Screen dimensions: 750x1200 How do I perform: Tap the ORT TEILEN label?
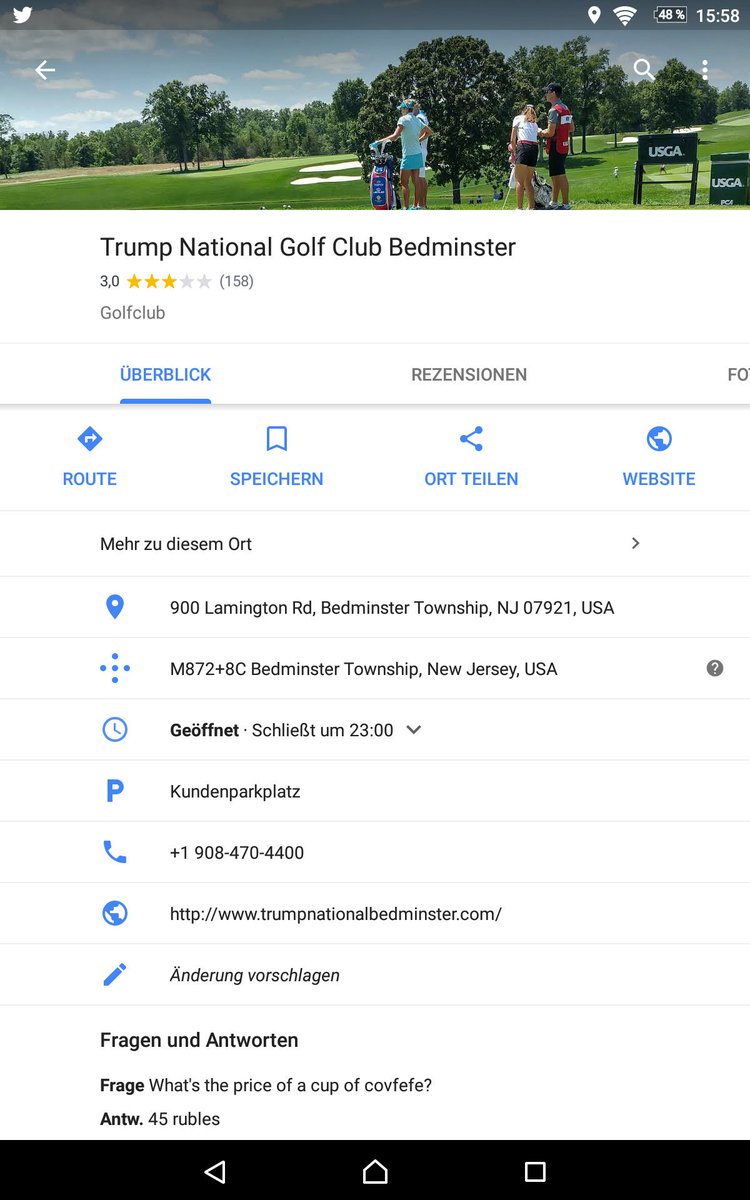(x=471, y=479)
